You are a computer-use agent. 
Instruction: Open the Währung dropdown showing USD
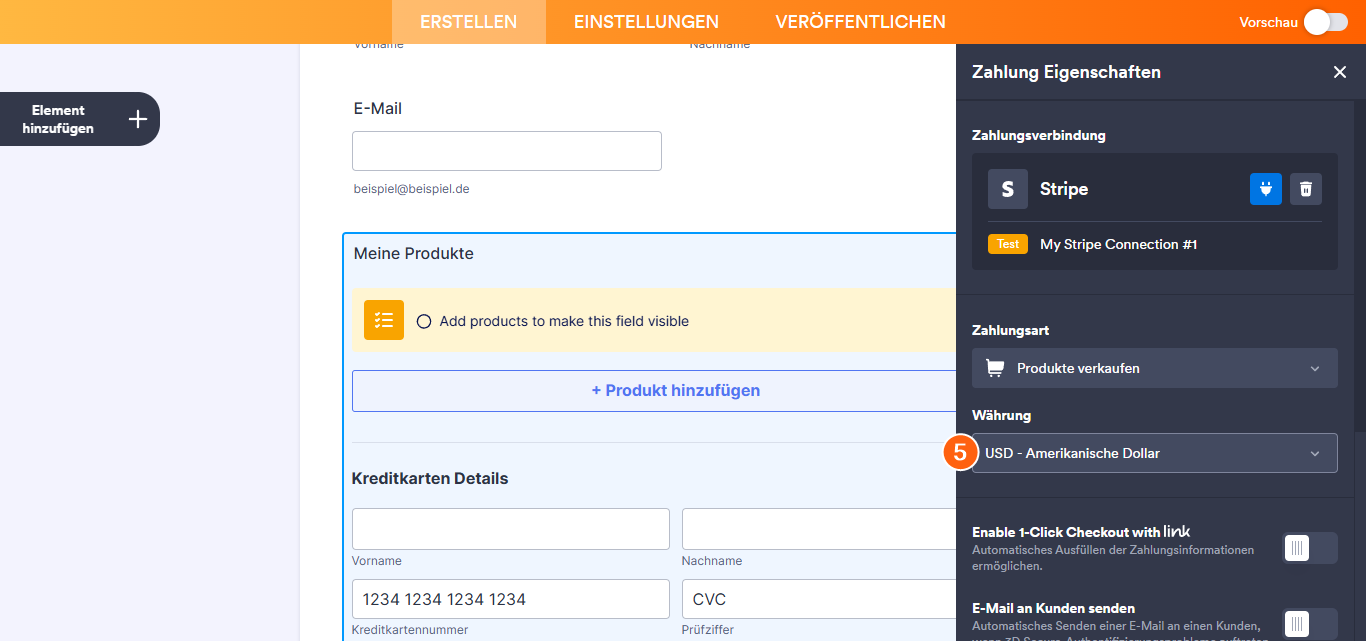point(1154,453)
